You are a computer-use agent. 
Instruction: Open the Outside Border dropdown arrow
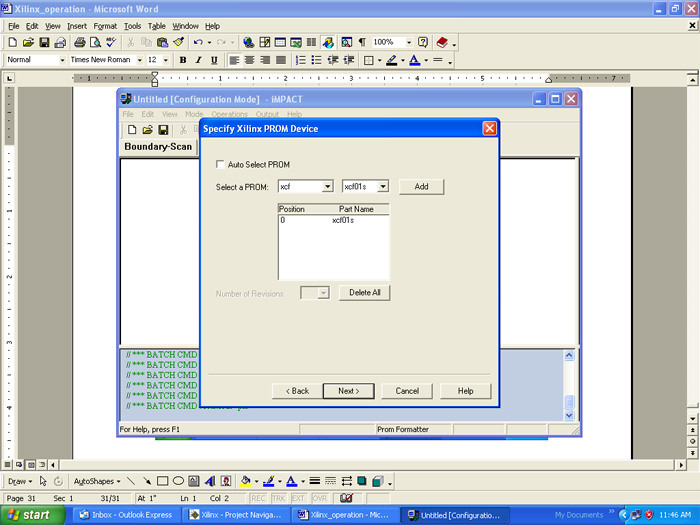(379, 60)
